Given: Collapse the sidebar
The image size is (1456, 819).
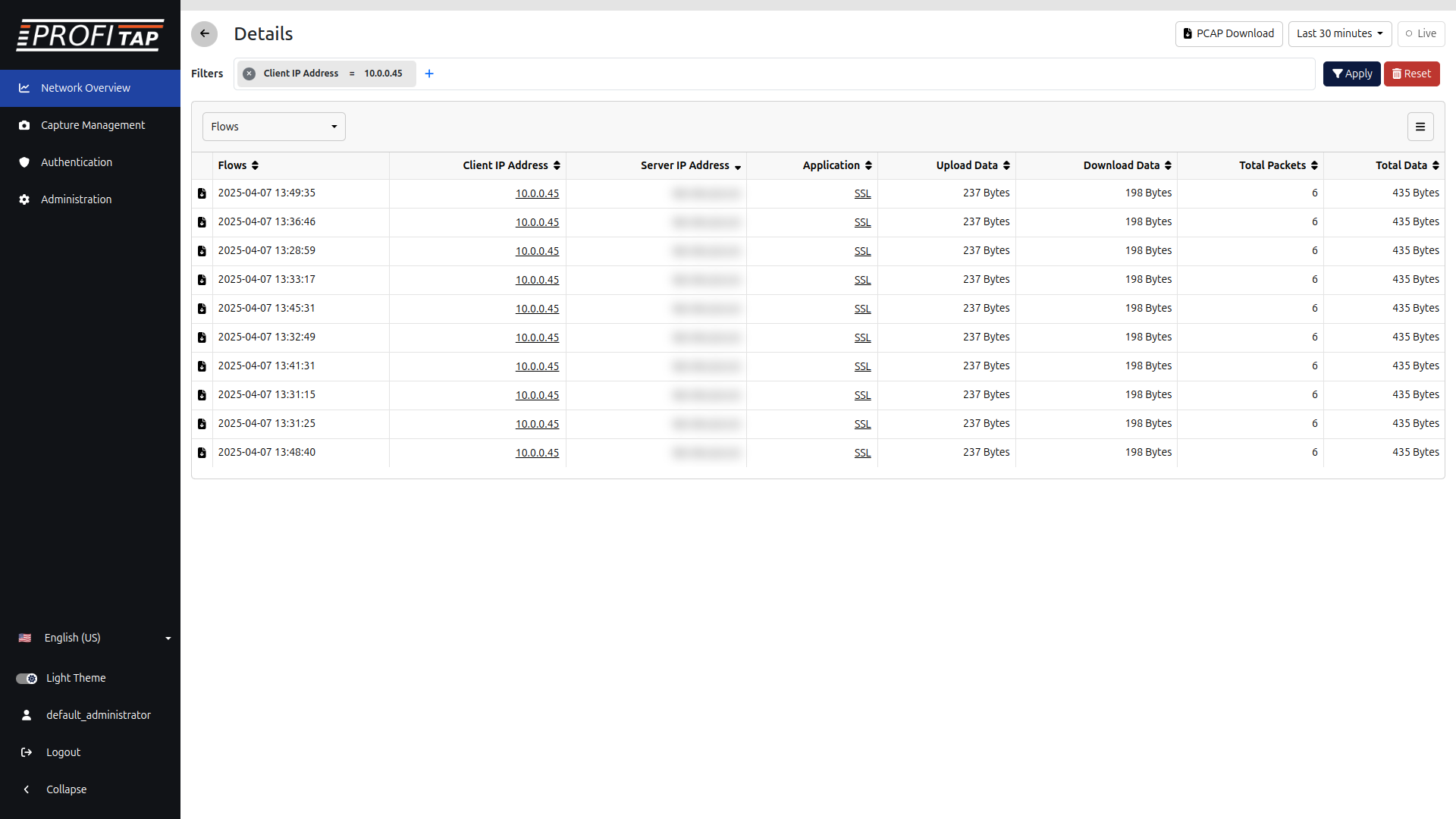Looking at the screenshot, I should (x=66, y=789).
